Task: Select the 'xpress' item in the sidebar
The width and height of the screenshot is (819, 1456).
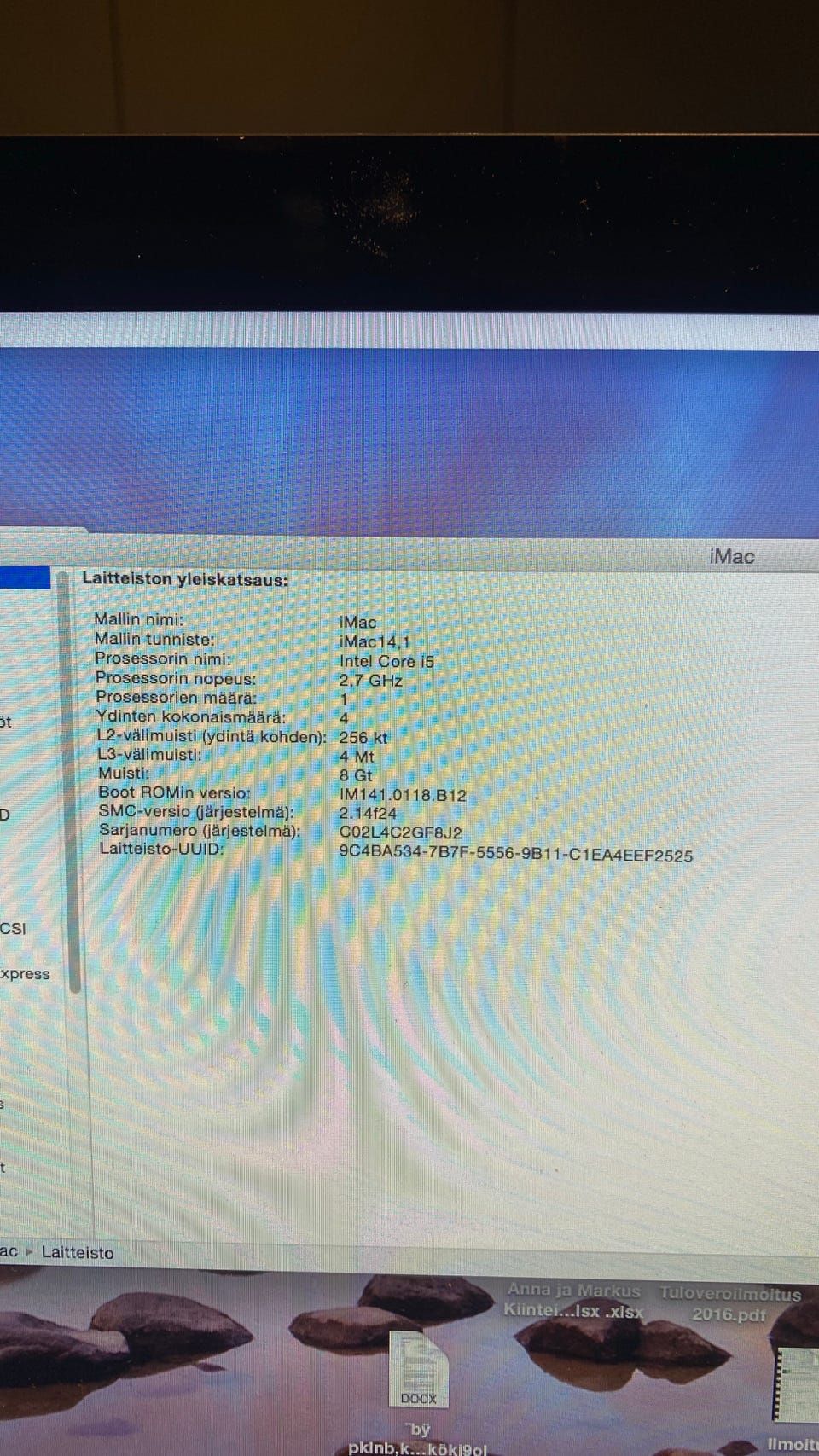Action: [x=25, y=974]
